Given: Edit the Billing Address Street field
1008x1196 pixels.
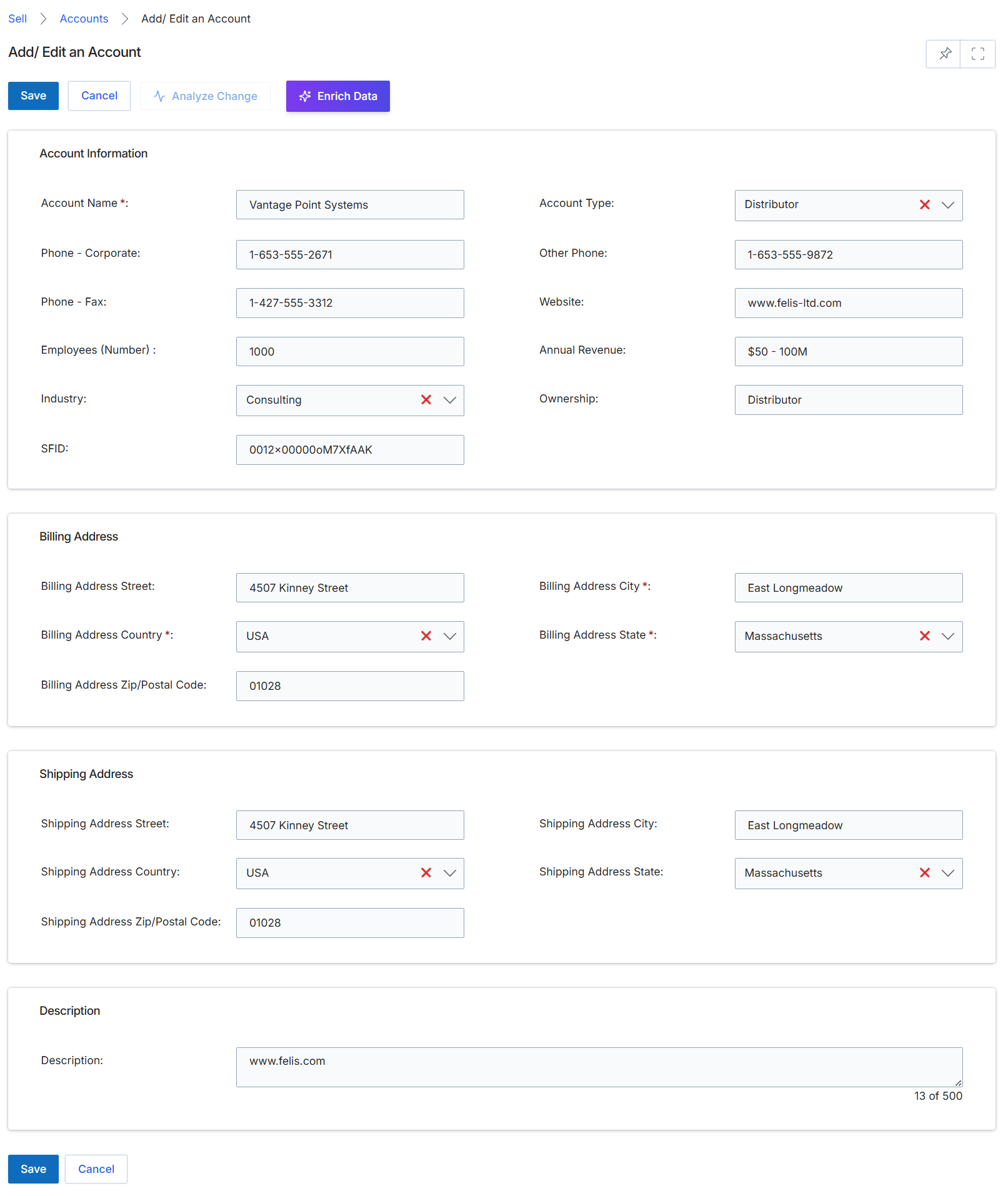Looking at the screenshot, I should [350, 588].
